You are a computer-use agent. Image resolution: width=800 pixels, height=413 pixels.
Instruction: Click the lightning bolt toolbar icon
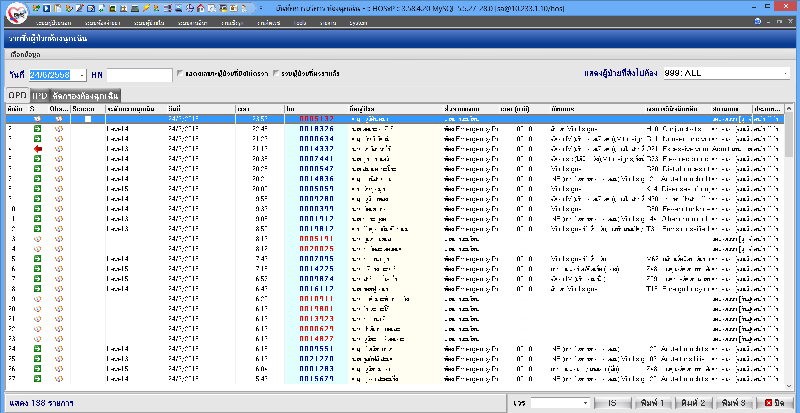[146, 8]
